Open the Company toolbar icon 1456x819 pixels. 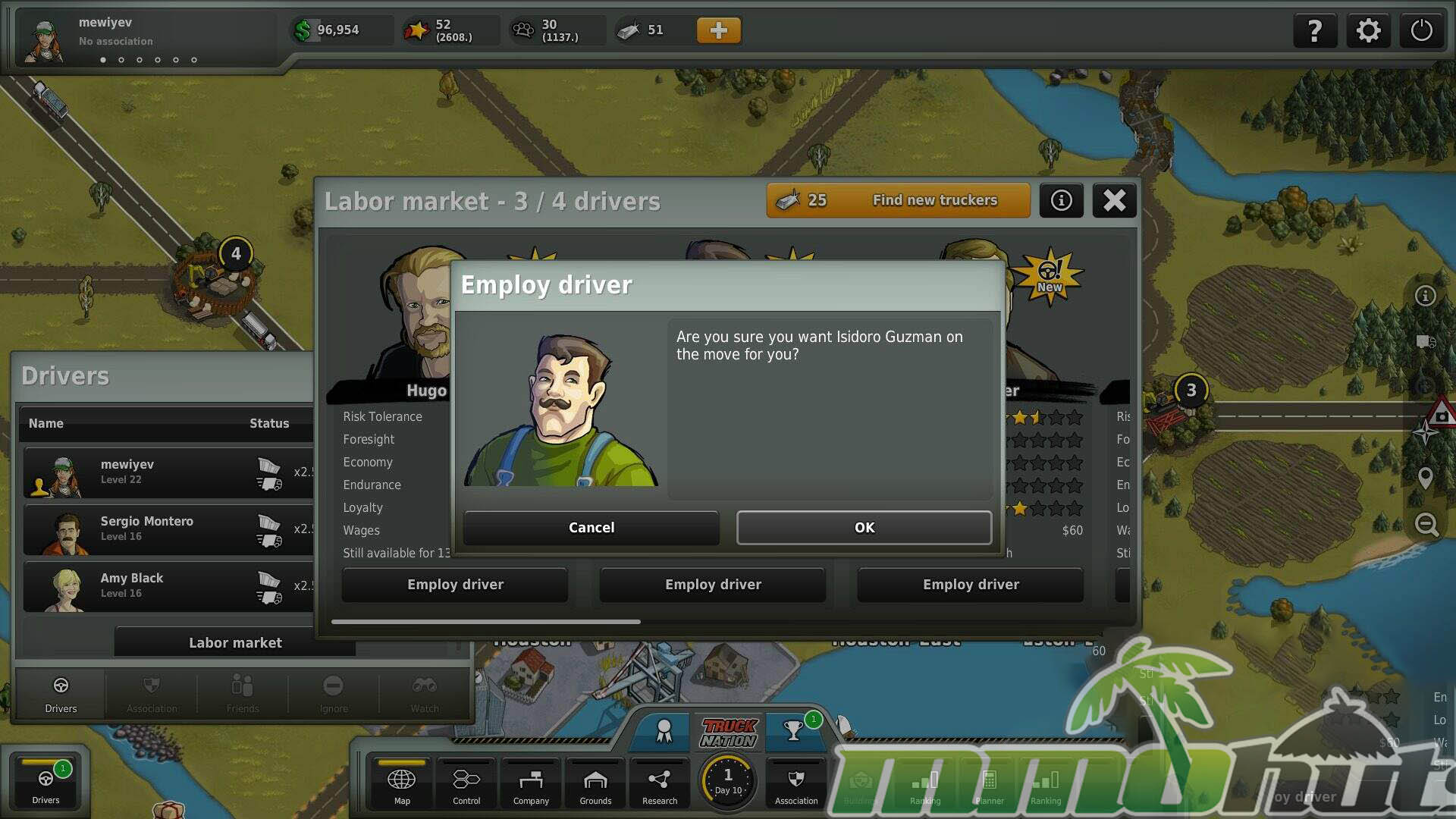click(x=531, y=786)
